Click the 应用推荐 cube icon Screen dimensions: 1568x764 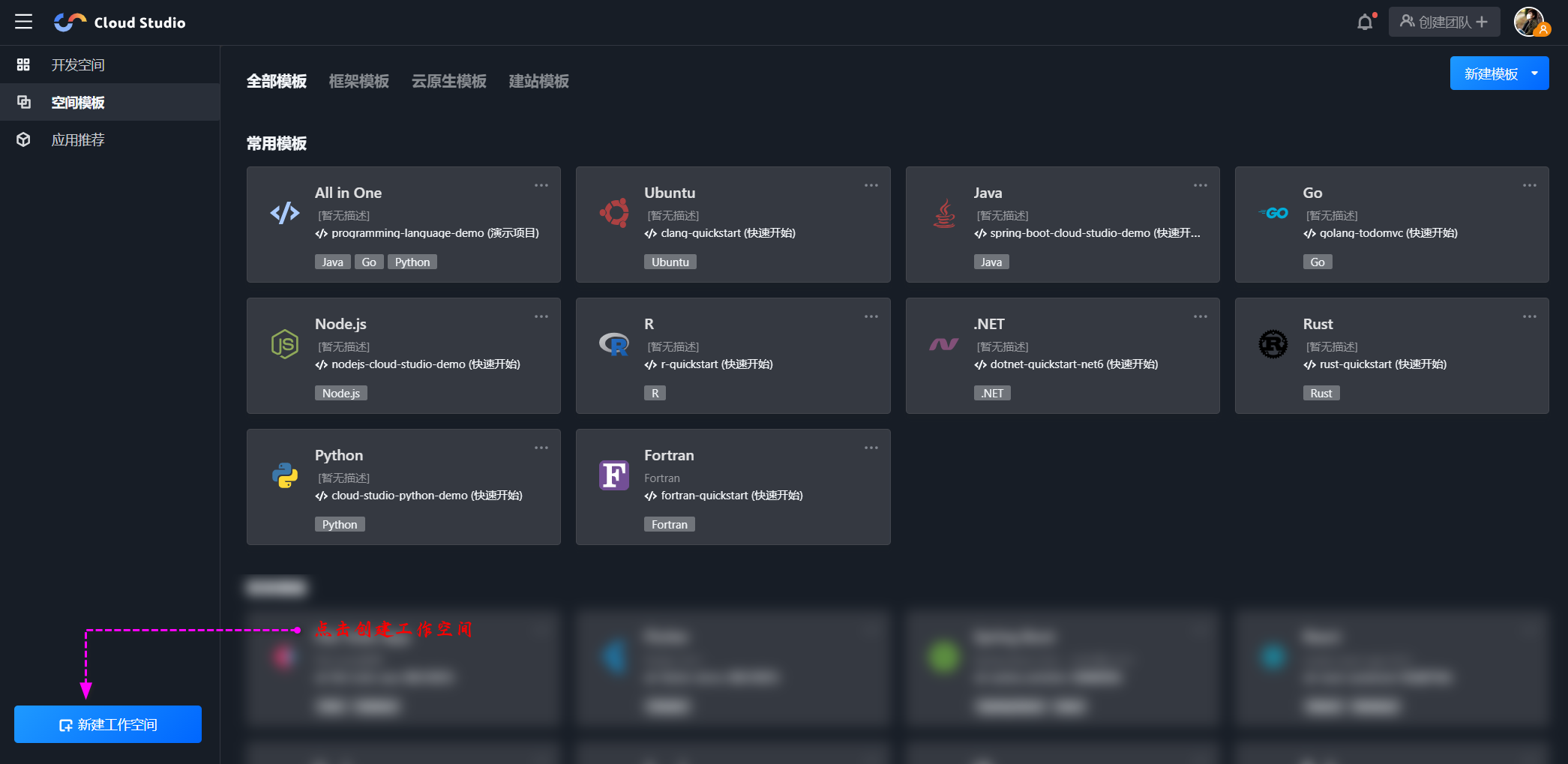(23, 139)
